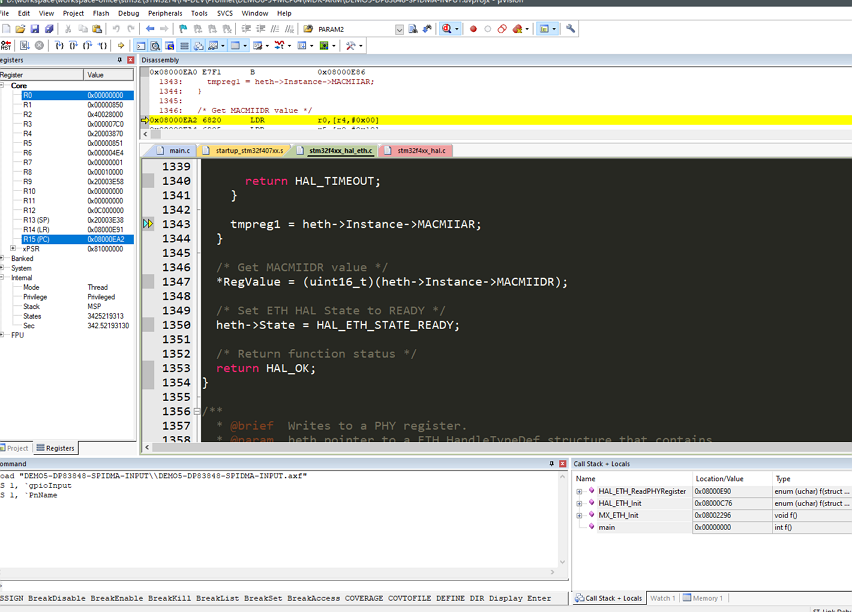Click in the command line input field
The image size is (852, 612).
click(x=284, y=586)
